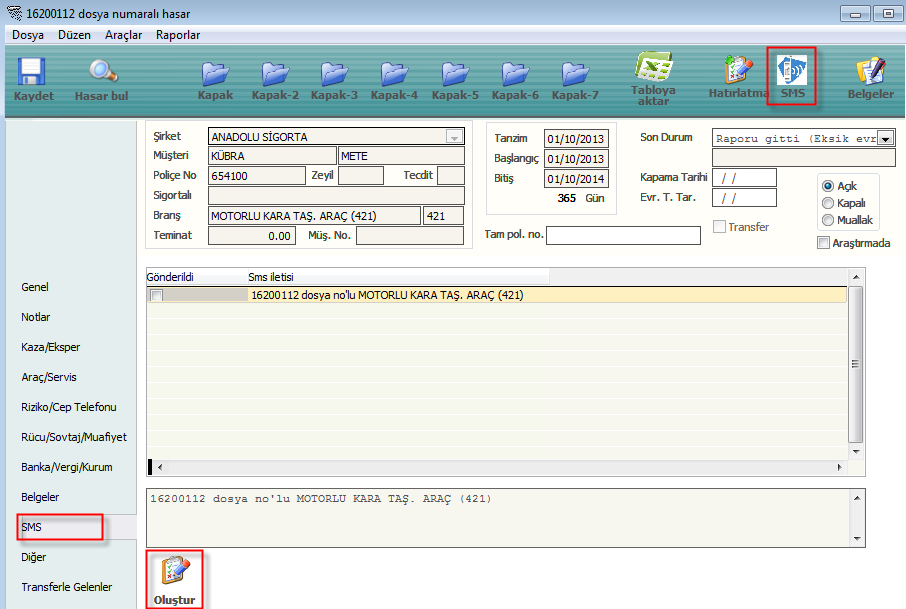Click the SMS list horizontal scrollbar
Viewport: 906px width, 609px height.
click(500, 467)
